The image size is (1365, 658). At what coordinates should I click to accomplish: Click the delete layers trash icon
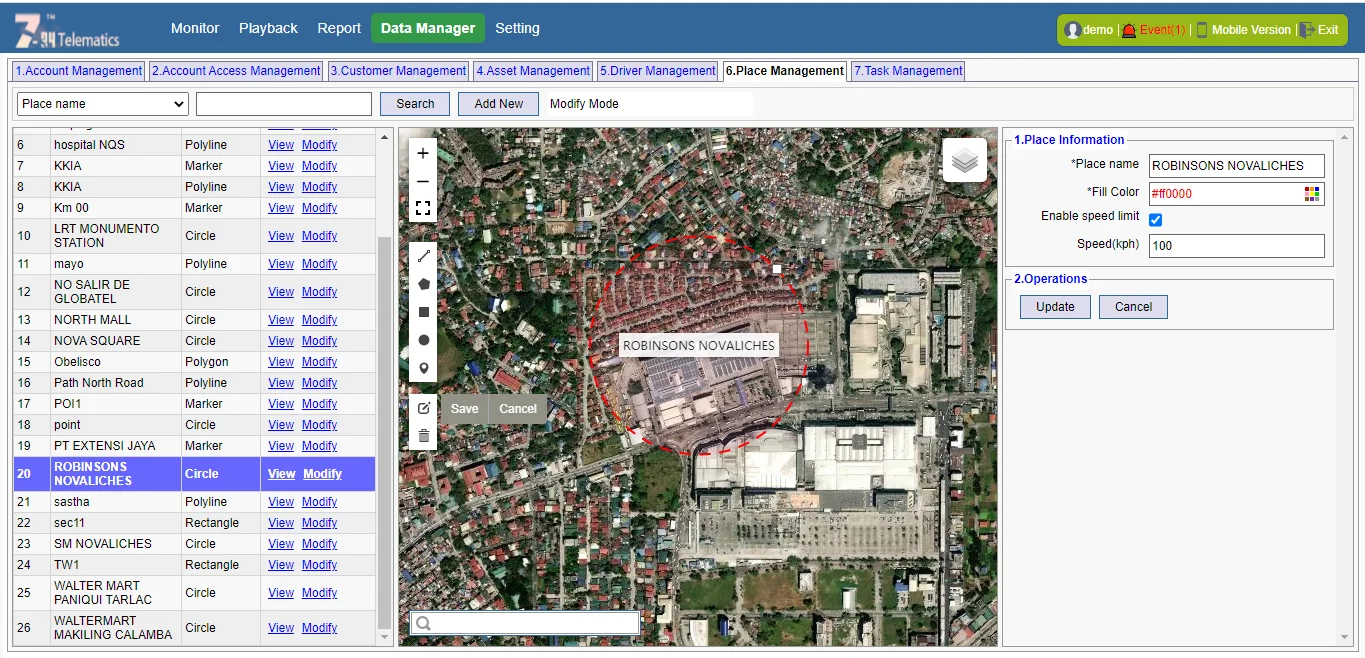point(423,435)
